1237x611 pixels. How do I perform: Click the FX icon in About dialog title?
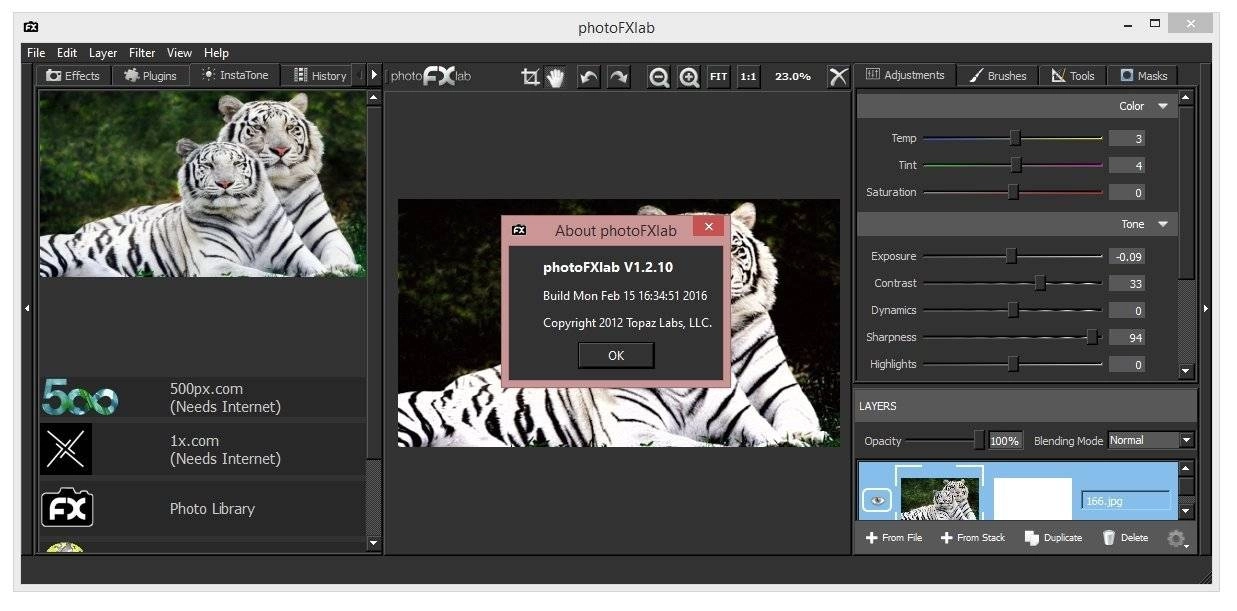tap(519, 230)
